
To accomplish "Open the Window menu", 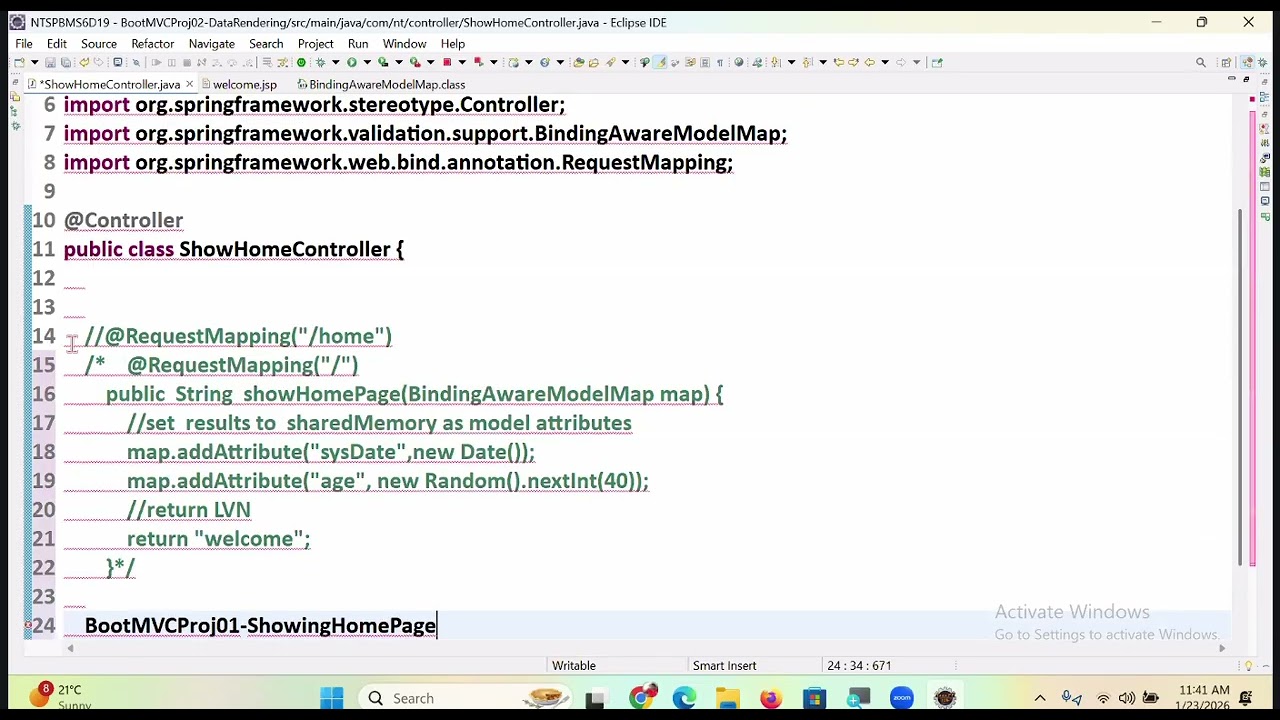I will coord(404,43).
